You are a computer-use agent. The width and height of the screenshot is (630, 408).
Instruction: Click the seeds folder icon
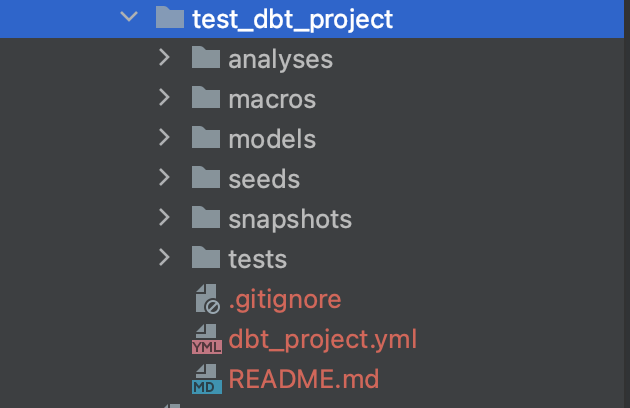[x=205, y=178]
